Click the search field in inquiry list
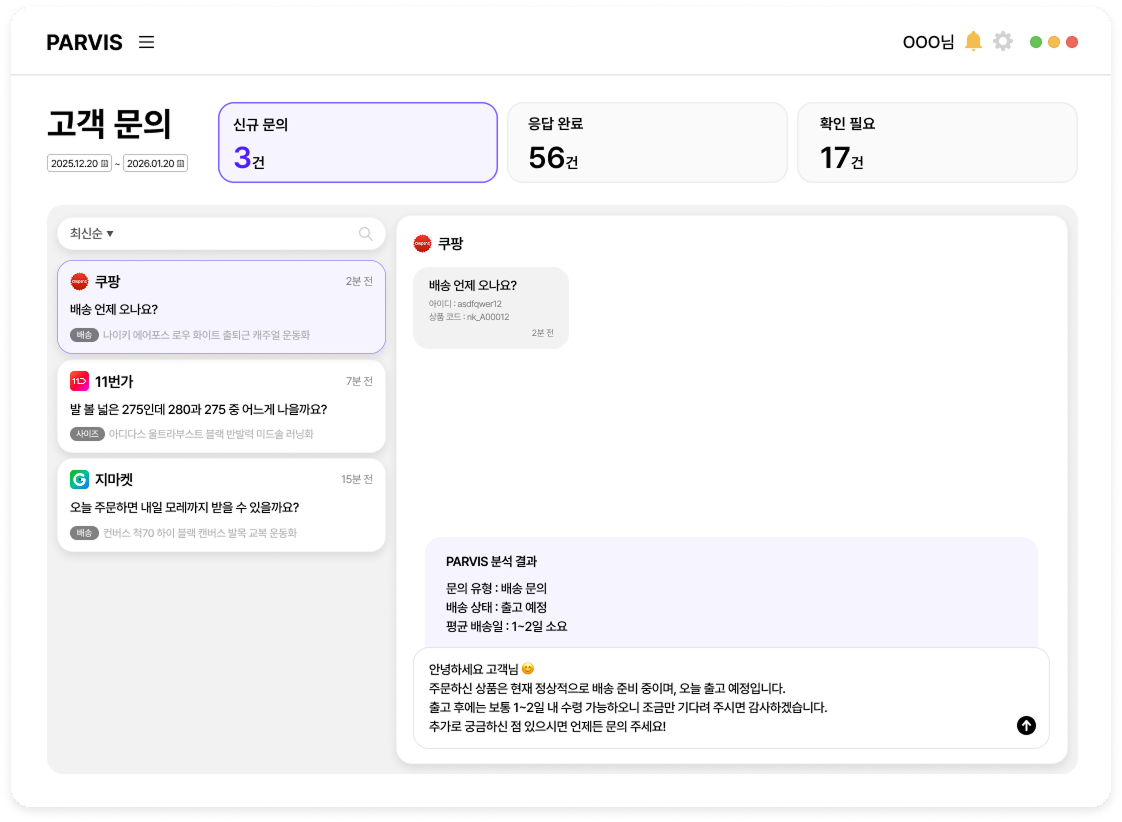 [222, 234]
